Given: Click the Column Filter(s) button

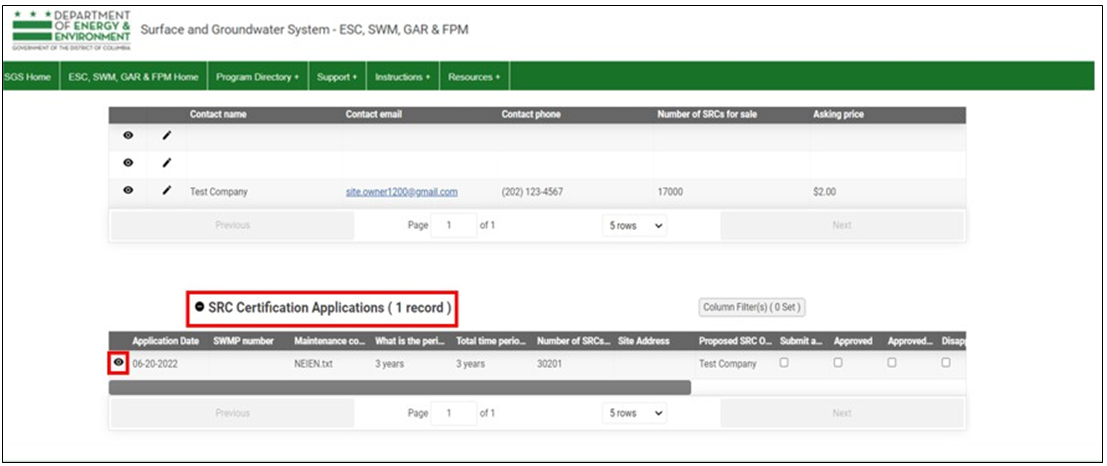Looking at the screenshot, I should 752,308.
